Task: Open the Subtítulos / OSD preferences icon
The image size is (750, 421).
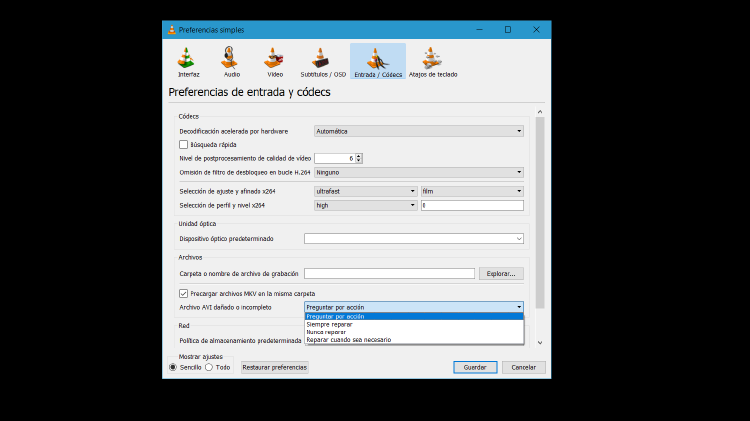Action: (x=321, y=61)
